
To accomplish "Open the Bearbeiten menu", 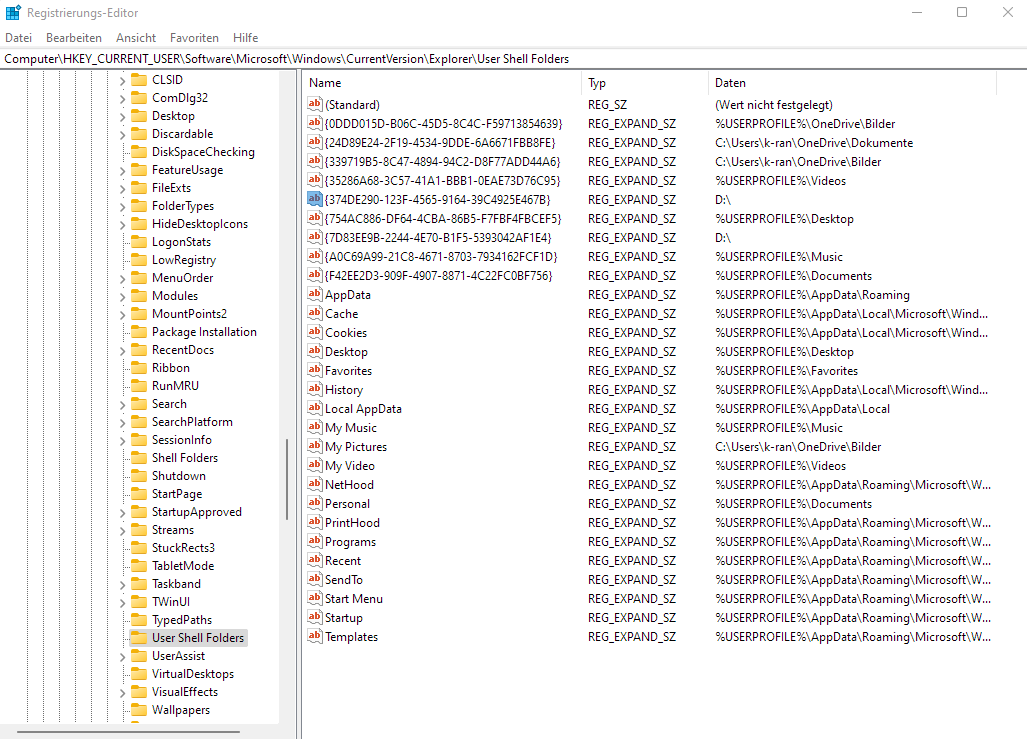I will tap(74, 38).
